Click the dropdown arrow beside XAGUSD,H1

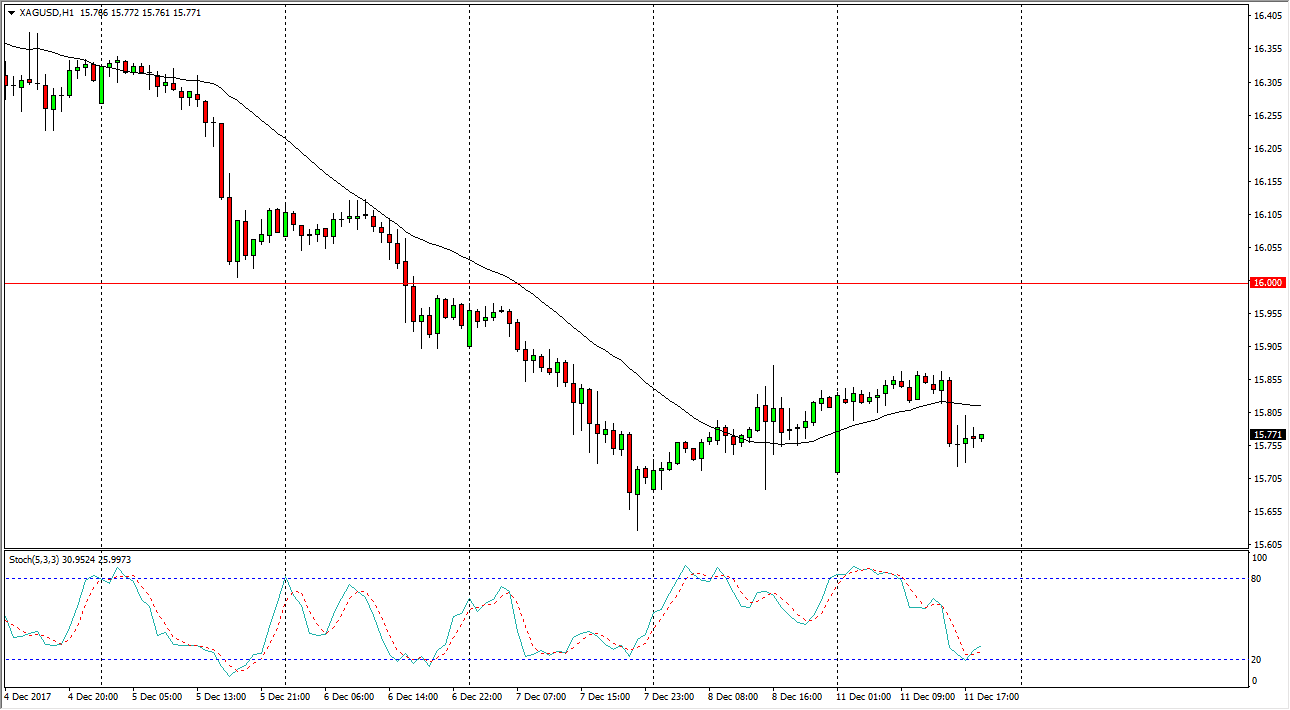coord(11,13)
